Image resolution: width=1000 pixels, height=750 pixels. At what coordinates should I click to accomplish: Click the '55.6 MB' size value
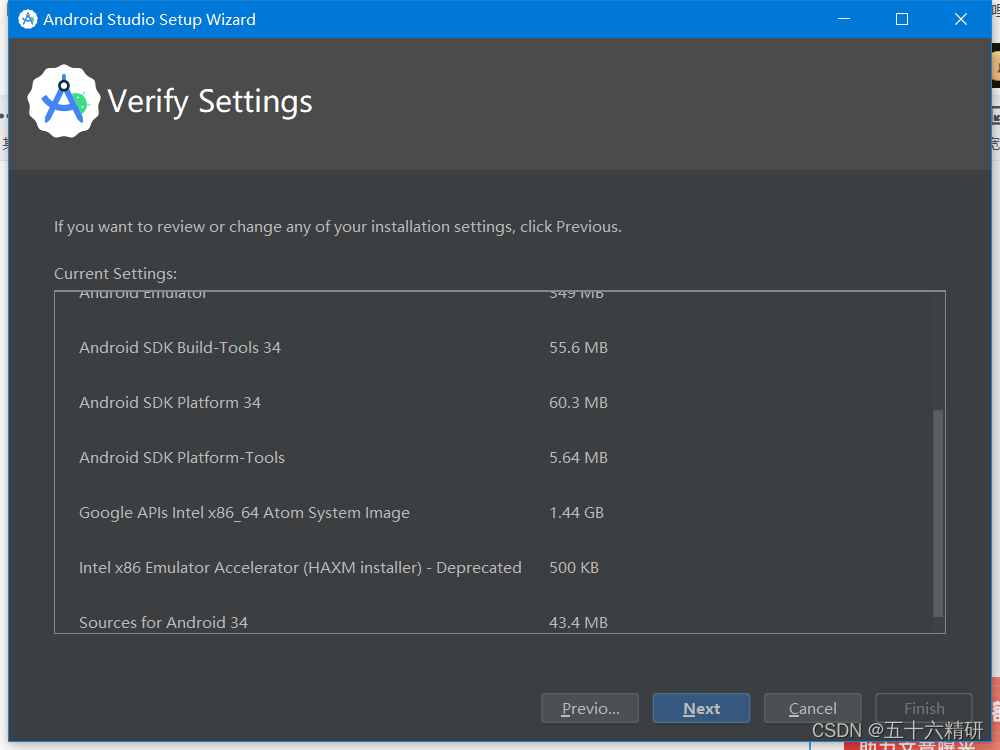[x=578, y=348]
